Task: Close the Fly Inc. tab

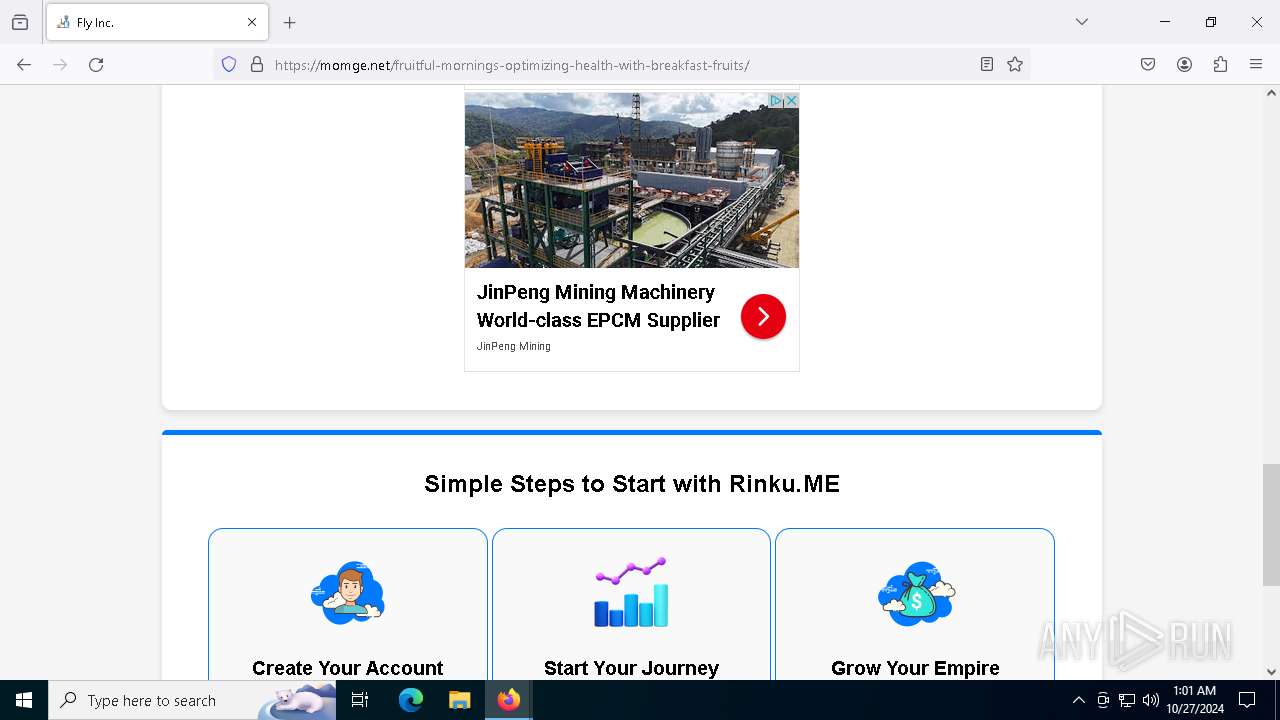Action: tap(252, 22)
